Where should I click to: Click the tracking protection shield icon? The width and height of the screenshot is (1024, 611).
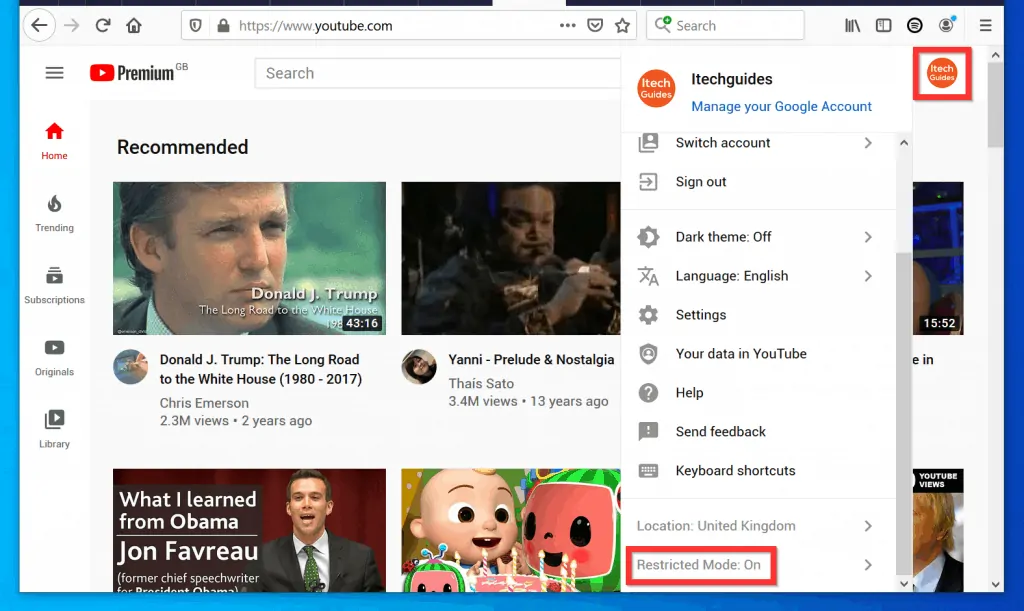[x=195, y=25]
